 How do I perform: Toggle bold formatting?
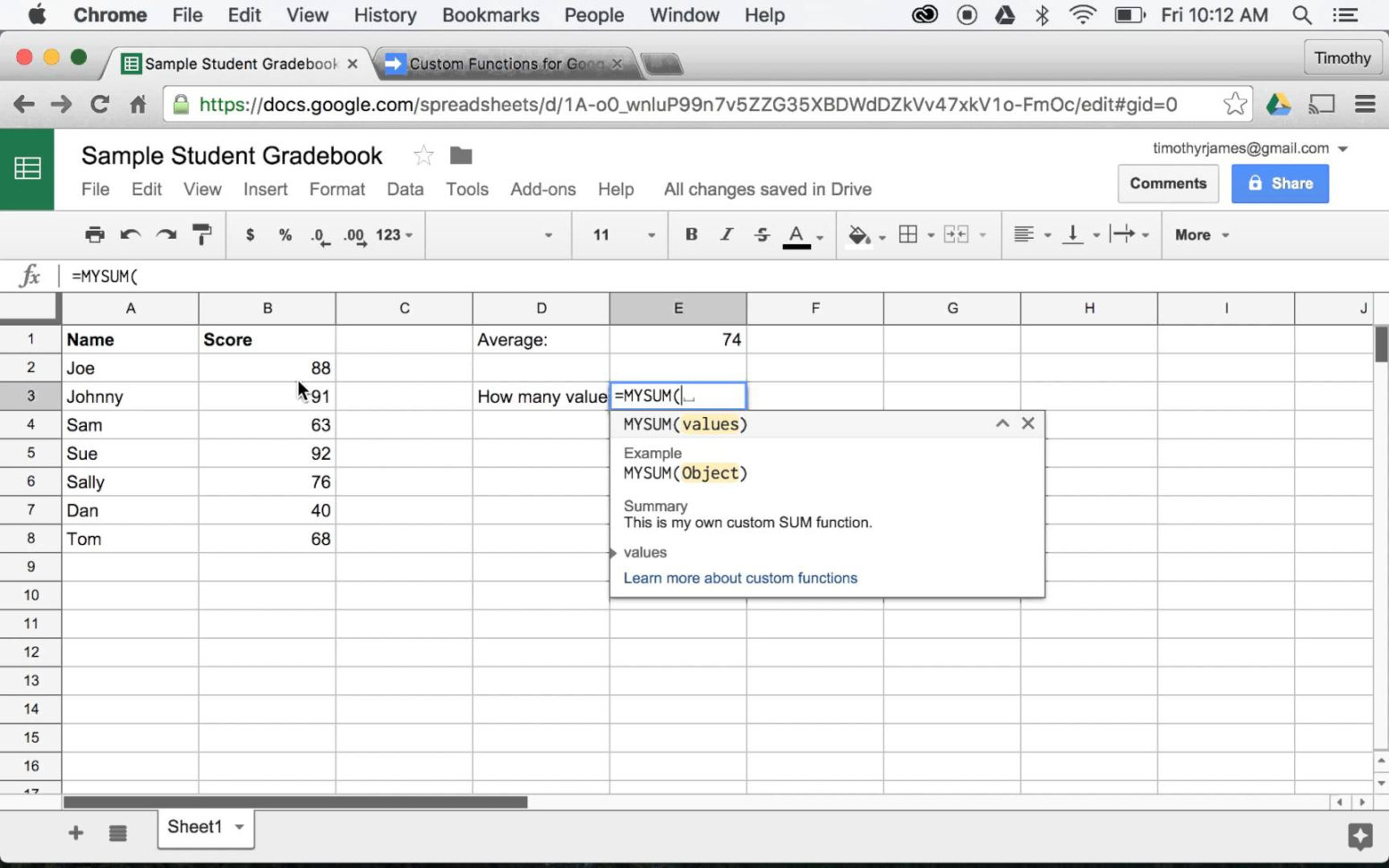click(691, 234)
